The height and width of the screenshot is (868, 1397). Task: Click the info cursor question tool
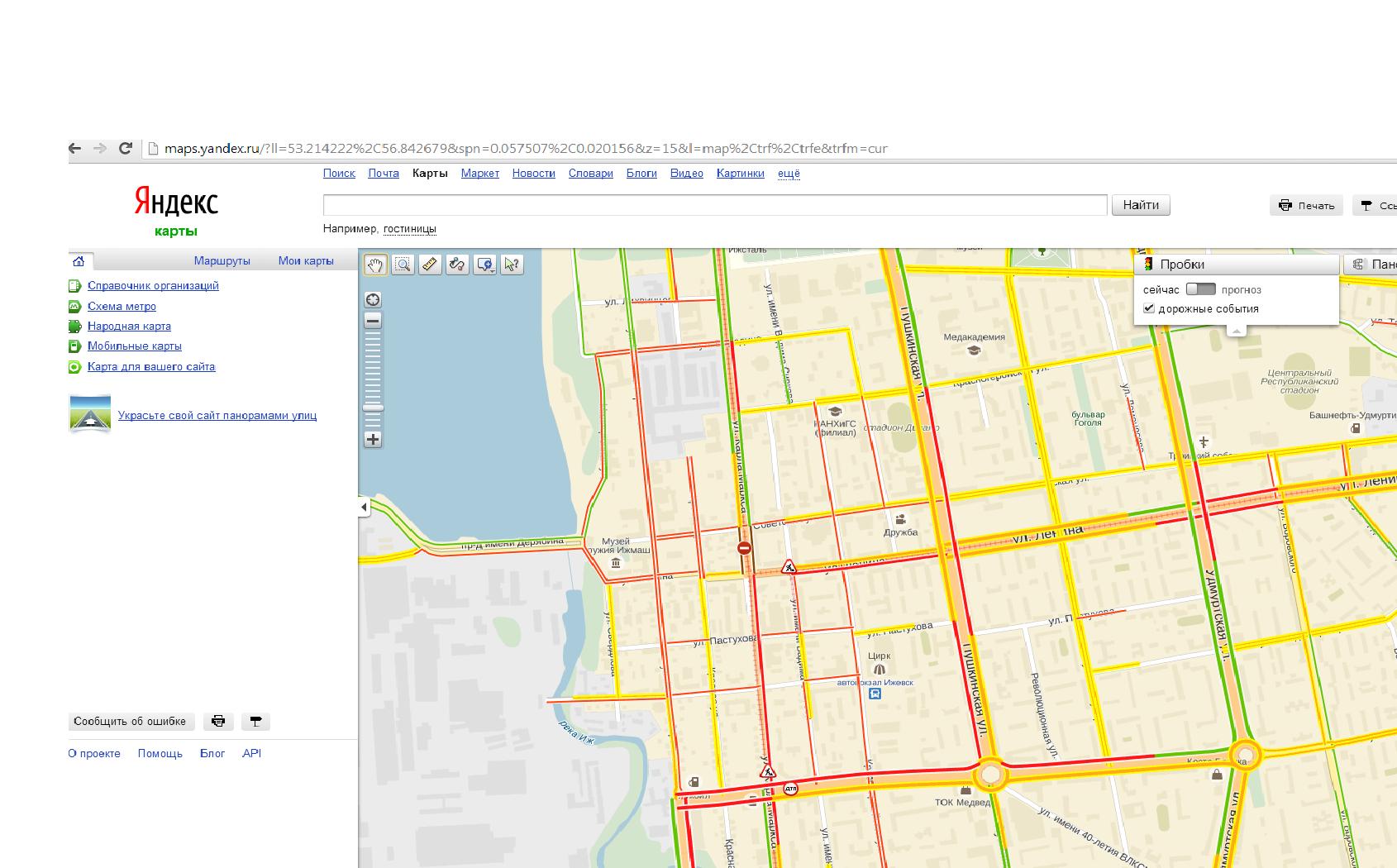coord(512,265)
